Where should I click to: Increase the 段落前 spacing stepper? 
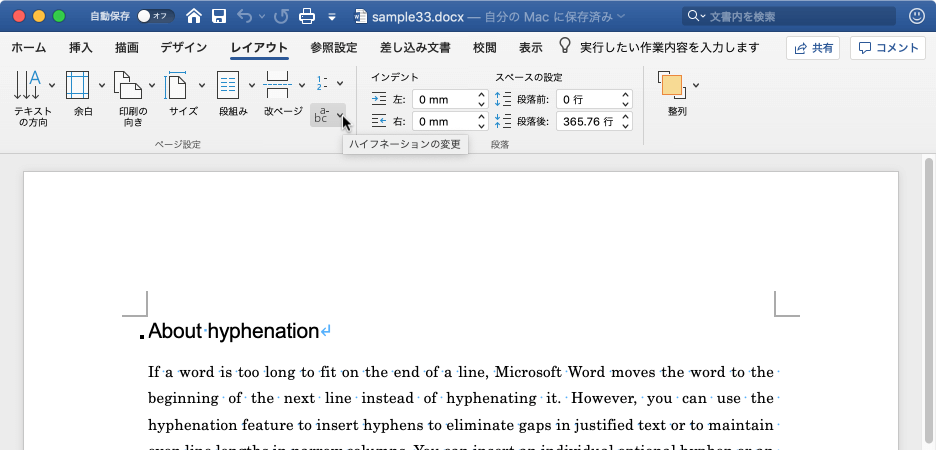(x=626, y=95)
